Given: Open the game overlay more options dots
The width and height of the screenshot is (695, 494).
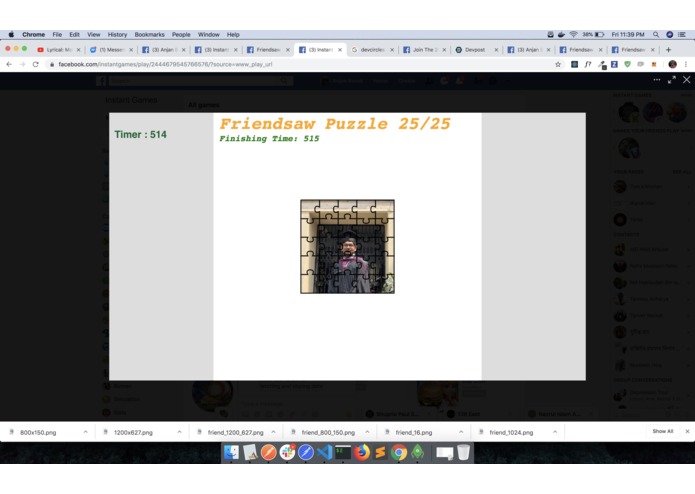Looking at the screenshot, I should [656, 80].
